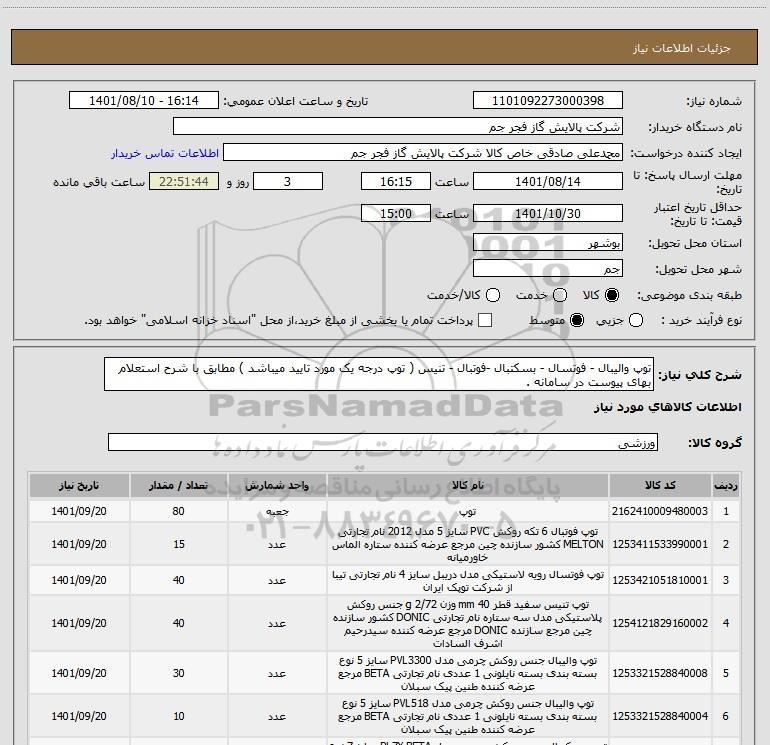Click product code 1254121829160002
Image resolution: width=770 pixels, height=745 pixels.
[660, 623]
